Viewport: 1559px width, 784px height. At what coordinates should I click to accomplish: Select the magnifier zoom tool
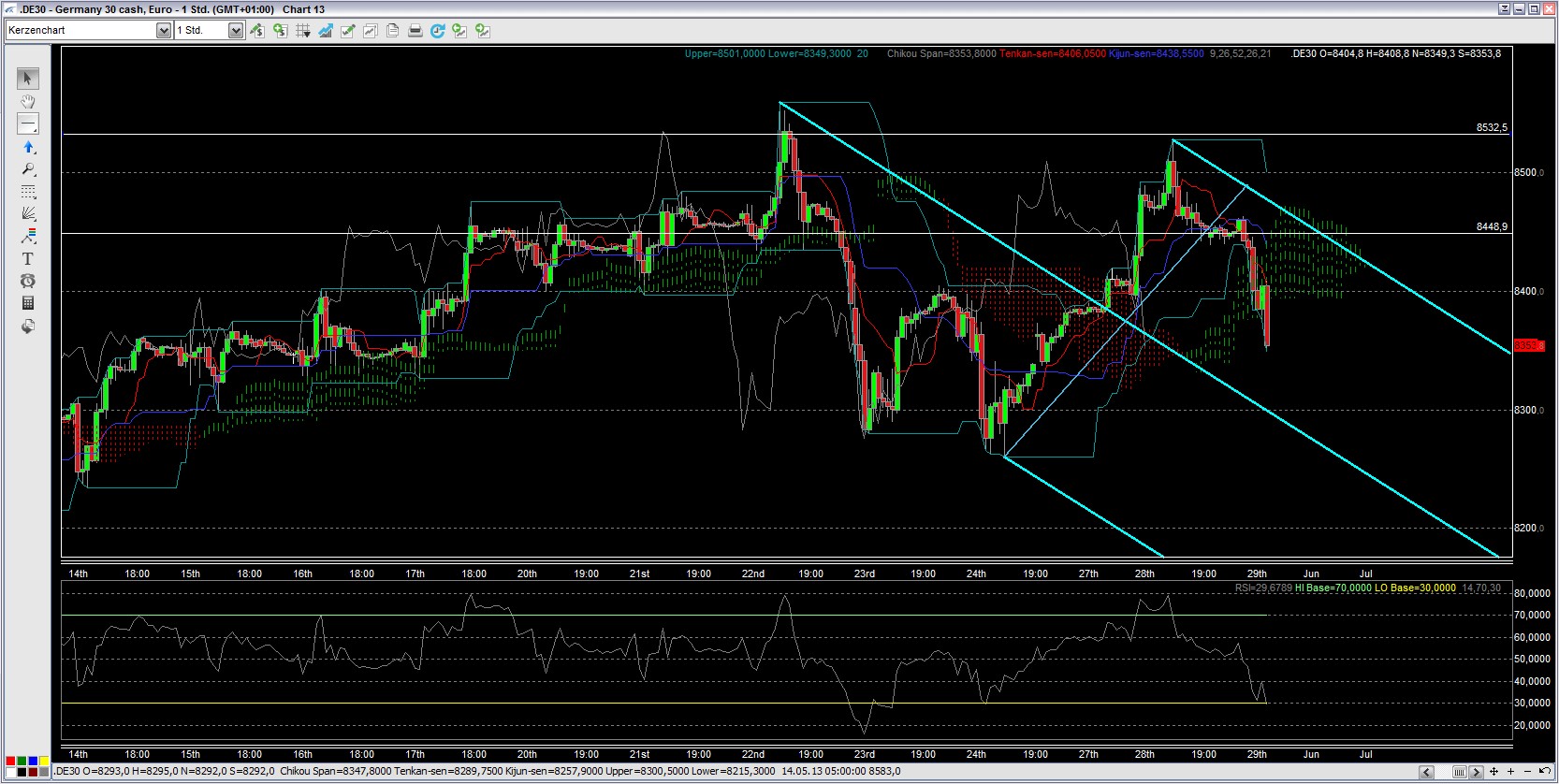(28, 169)
